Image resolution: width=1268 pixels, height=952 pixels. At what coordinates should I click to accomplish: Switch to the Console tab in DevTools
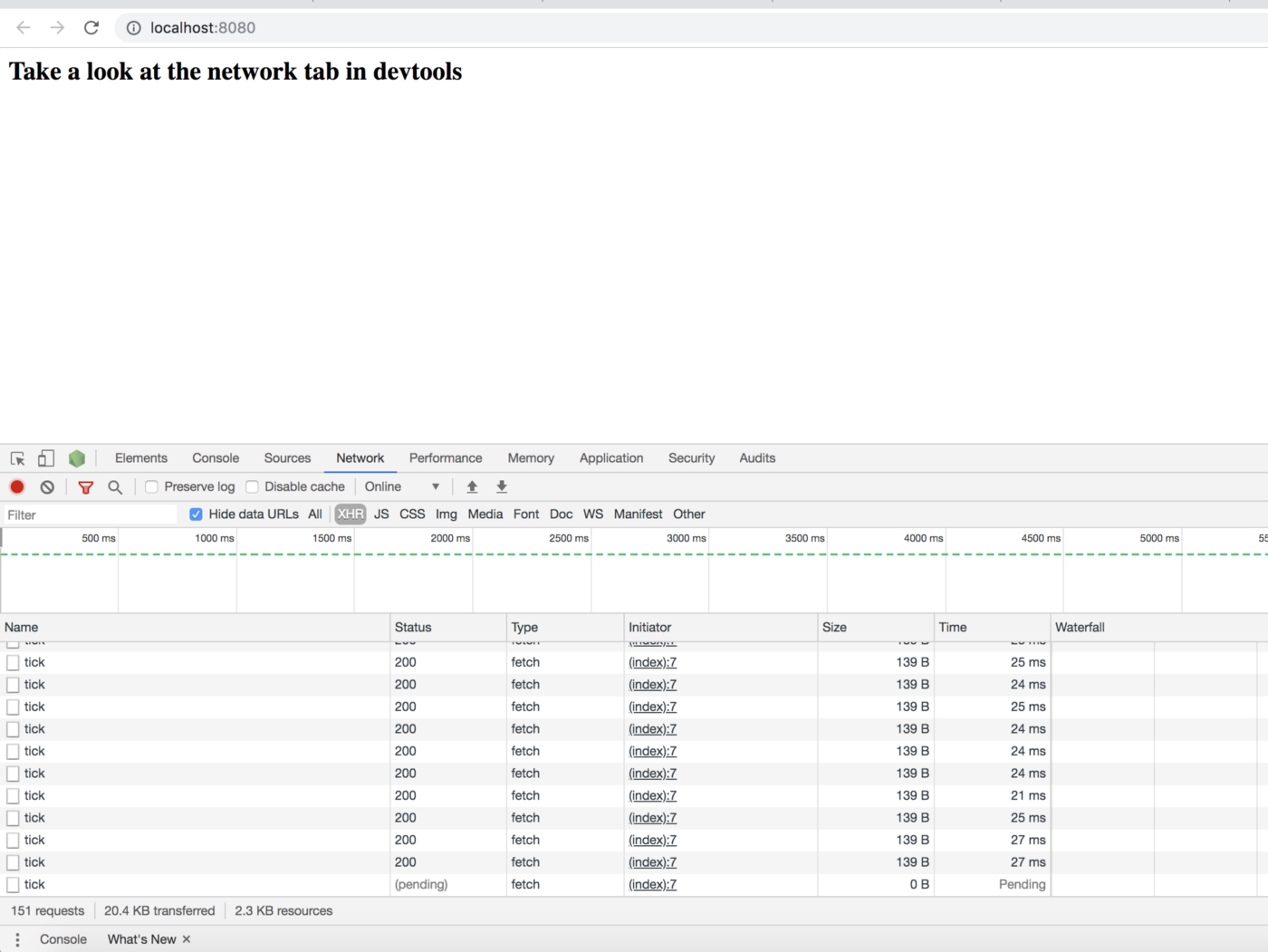(x=216, y=458)
